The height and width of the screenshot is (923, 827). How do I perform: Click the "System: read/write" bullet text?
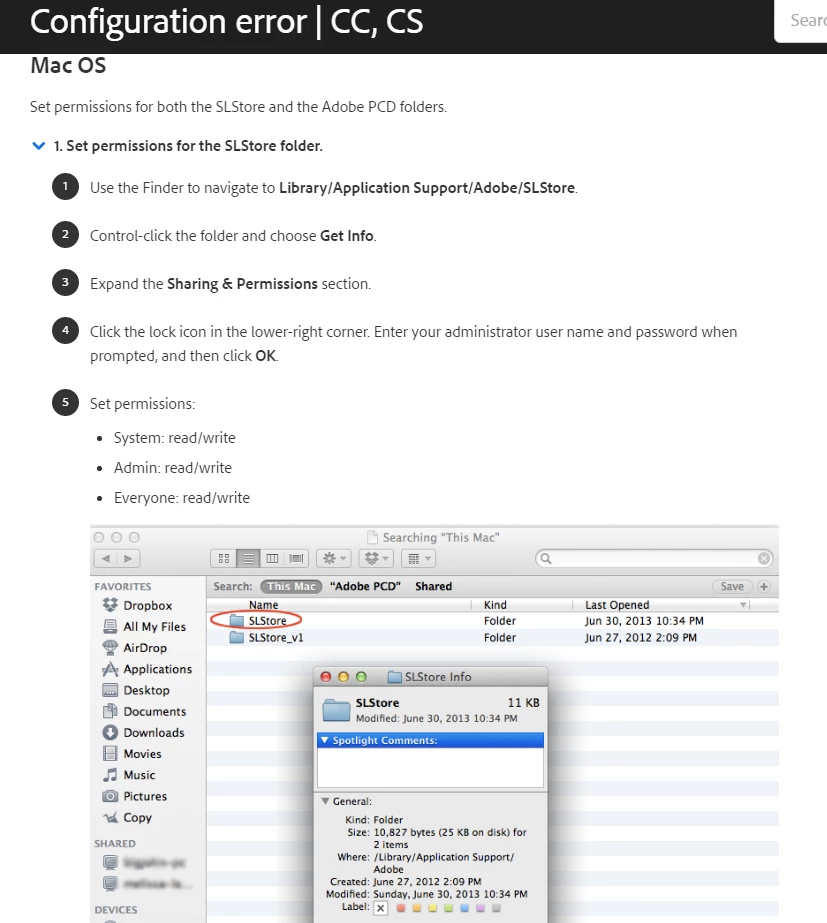click(x=174, y=438)
